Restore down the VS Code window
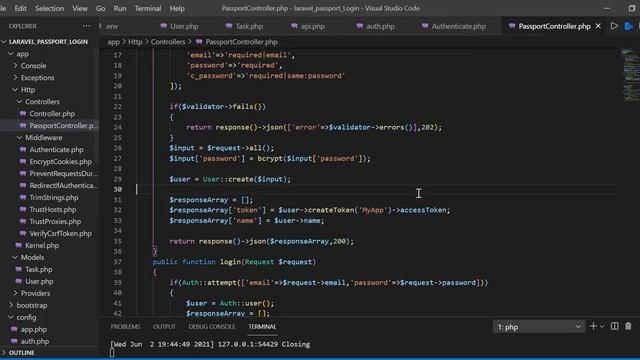 tap(632, 8)
